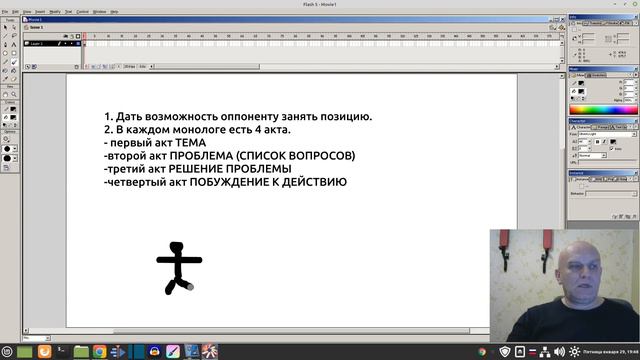The width and height of the screenshot is (640, 360).
Task: Switch to the Paragraph tab
Action: click(x=600, y=127)
